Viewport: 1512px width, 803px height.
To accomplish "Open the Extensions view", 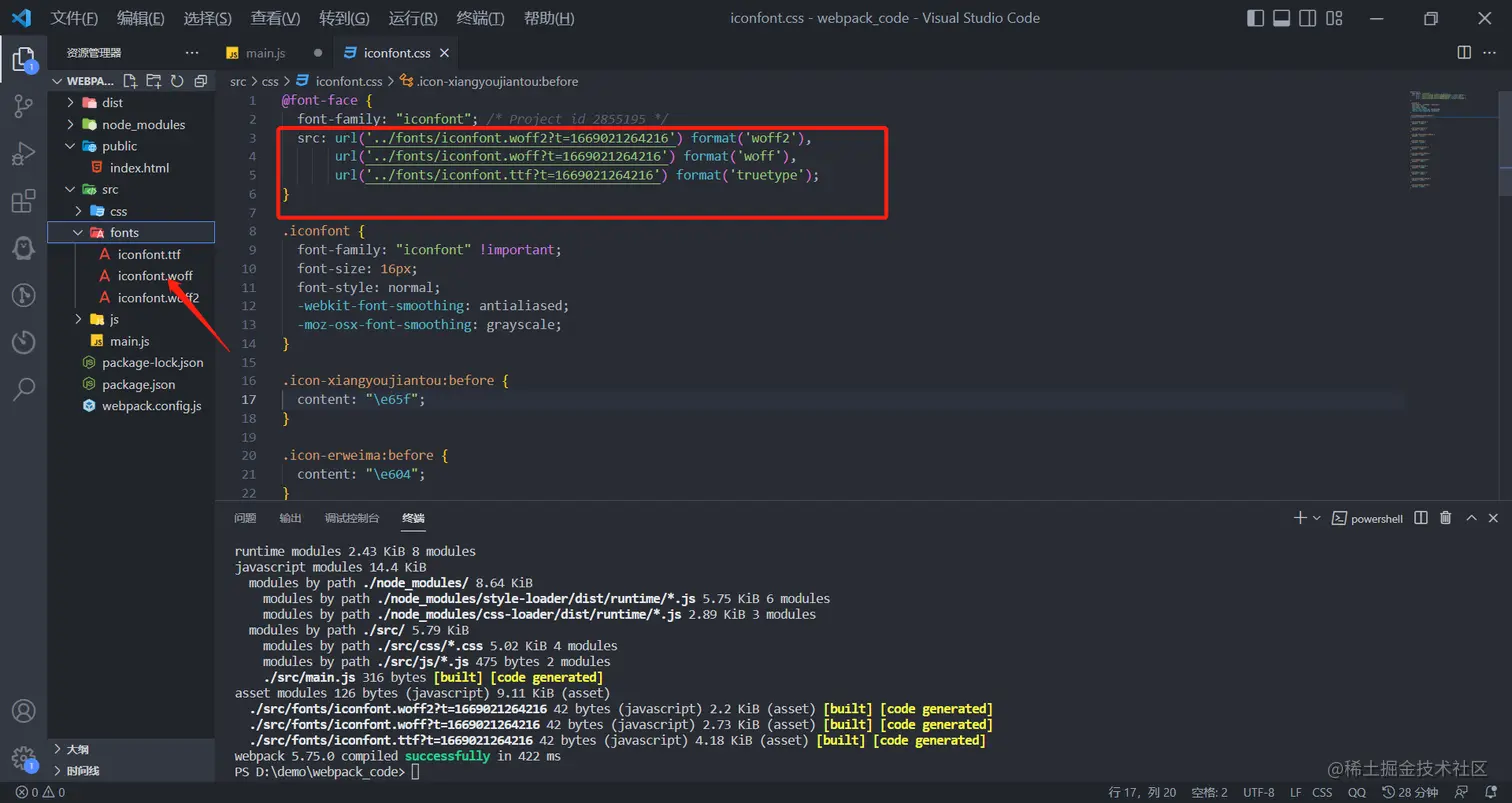I will point(23,202).
